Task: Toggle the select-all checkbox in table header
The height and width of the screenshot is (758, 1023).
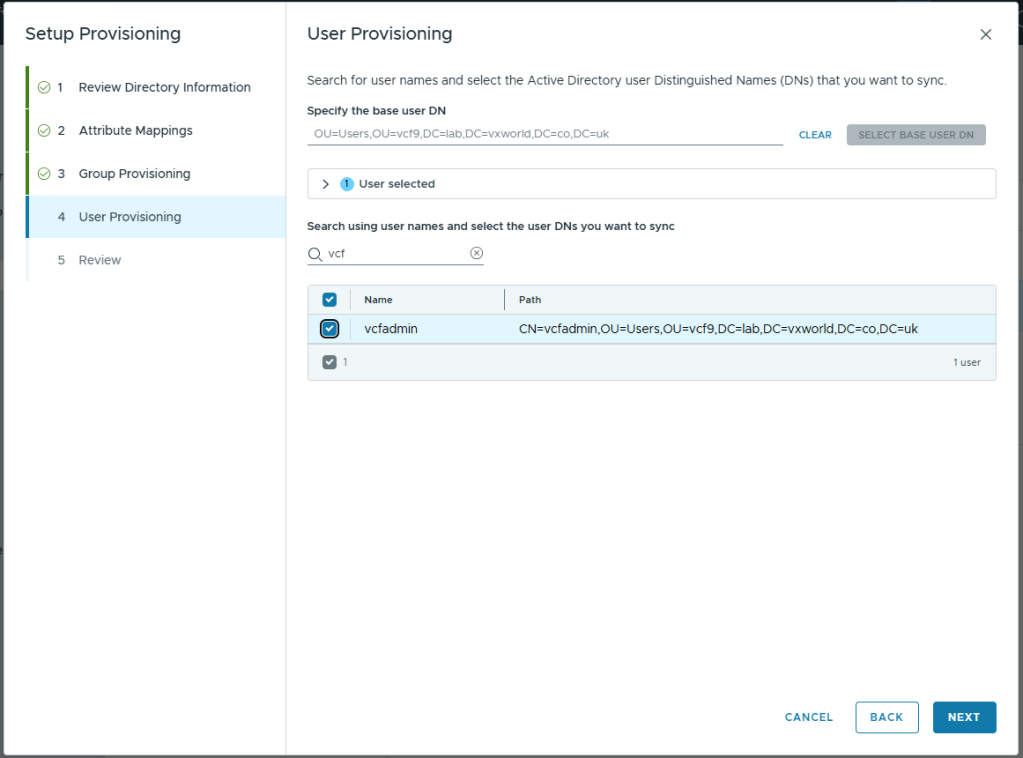Action: pyautogui.click(x=330, y=300)
